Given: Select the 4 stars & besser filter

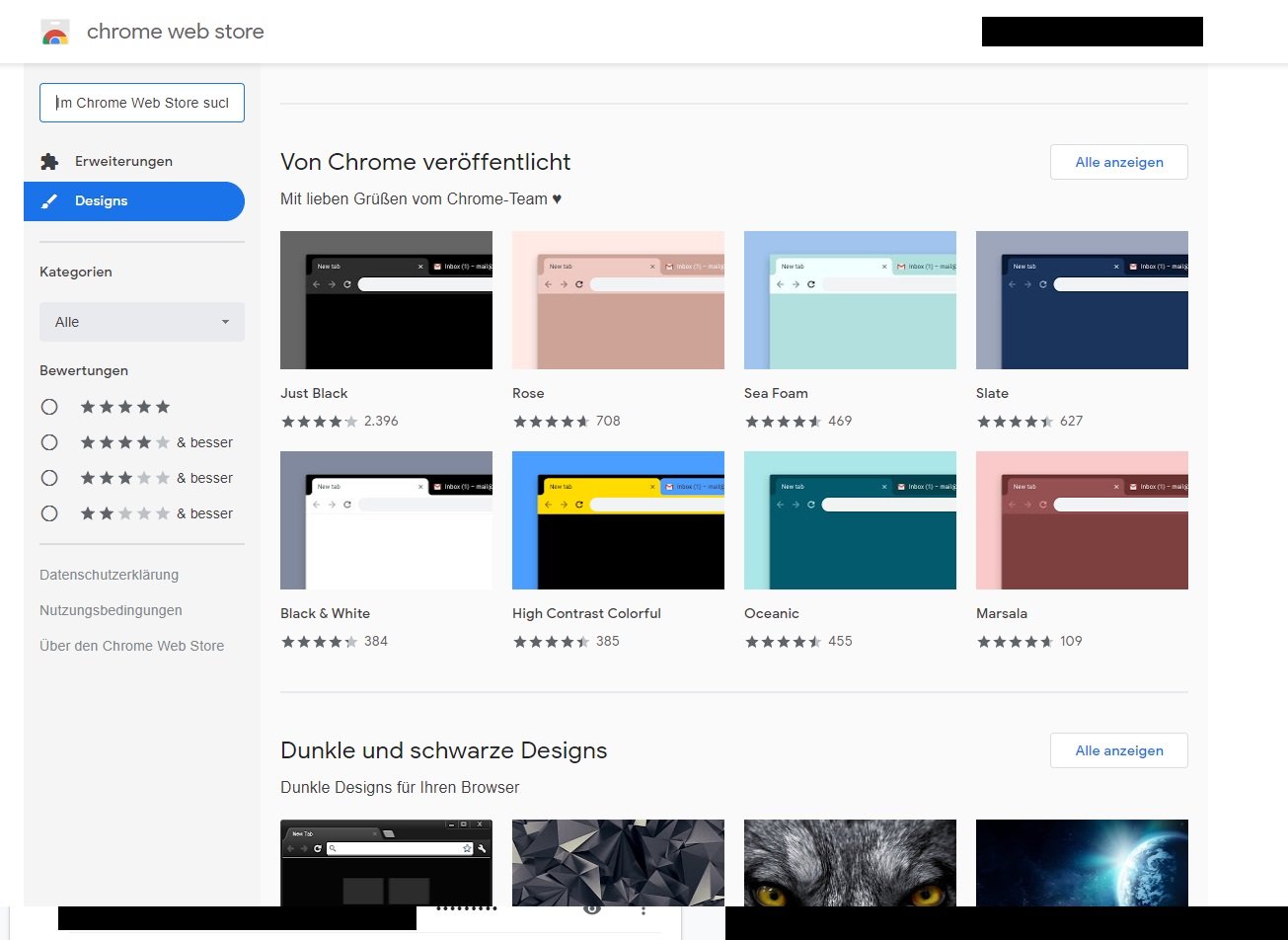Looking at the screenshot, I should tap(49, 442).
